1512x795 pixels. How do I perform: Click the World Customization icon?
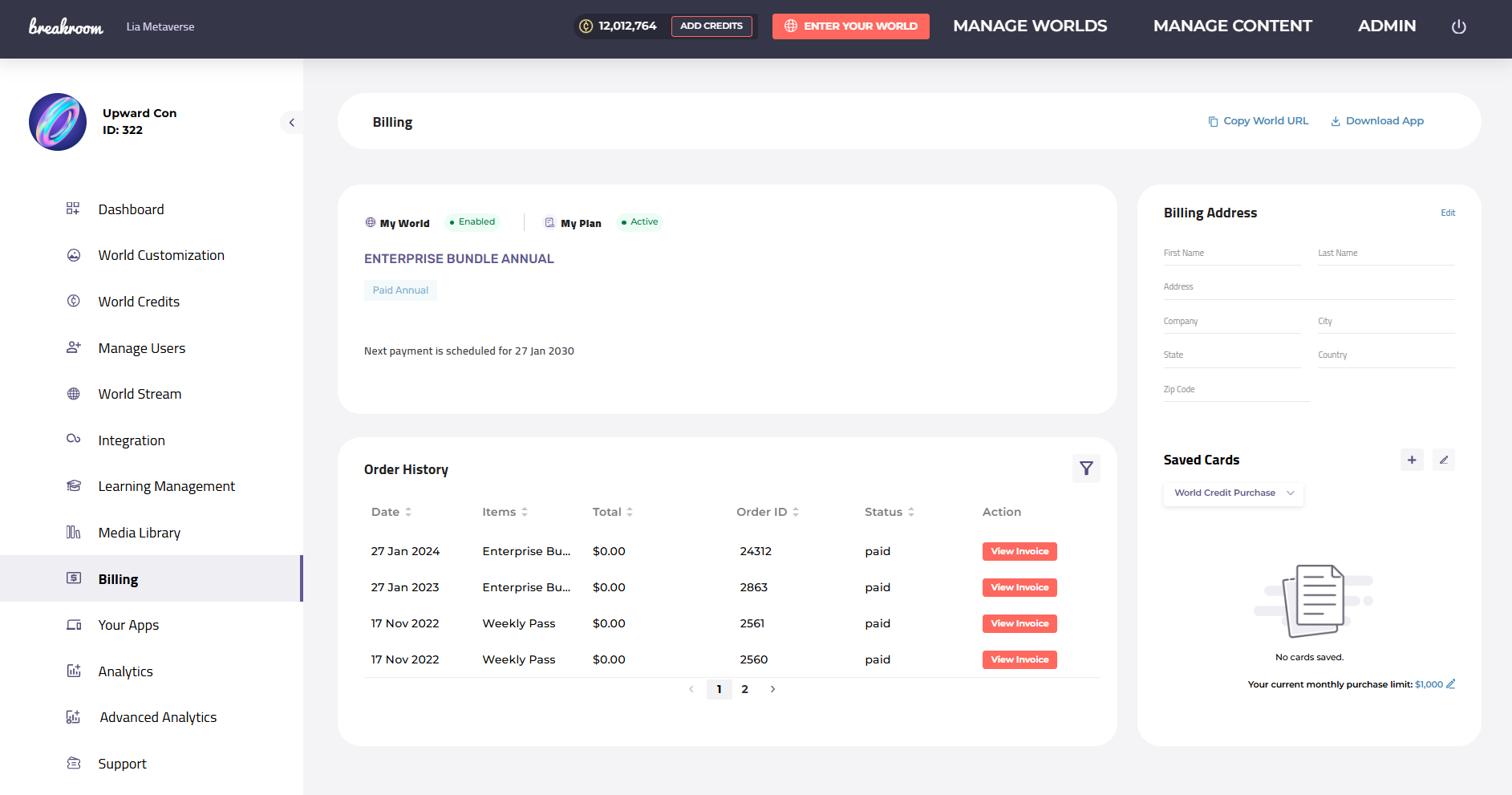tap(73, 255)
